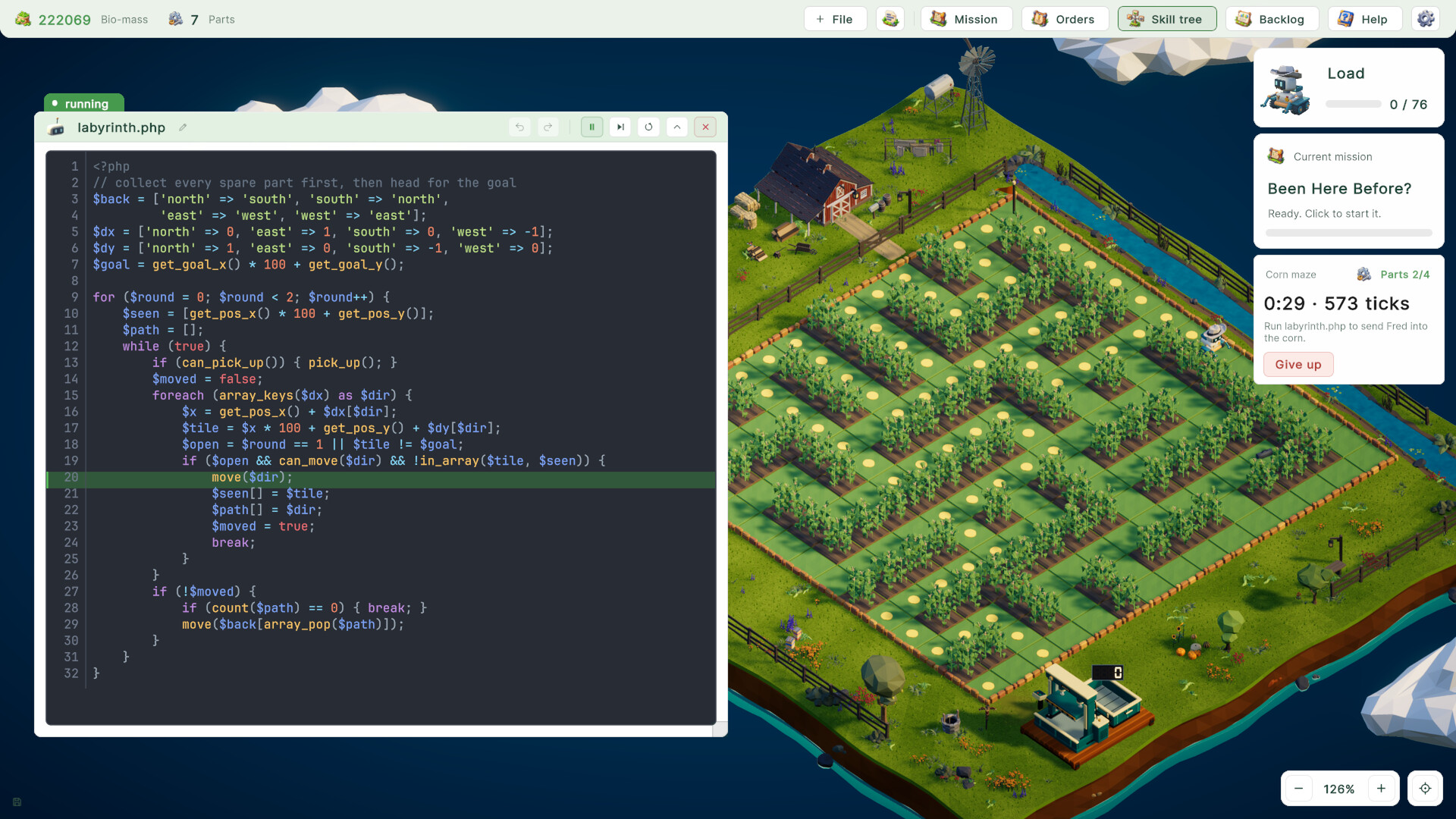Zoom out the map view

(1298, 789)
